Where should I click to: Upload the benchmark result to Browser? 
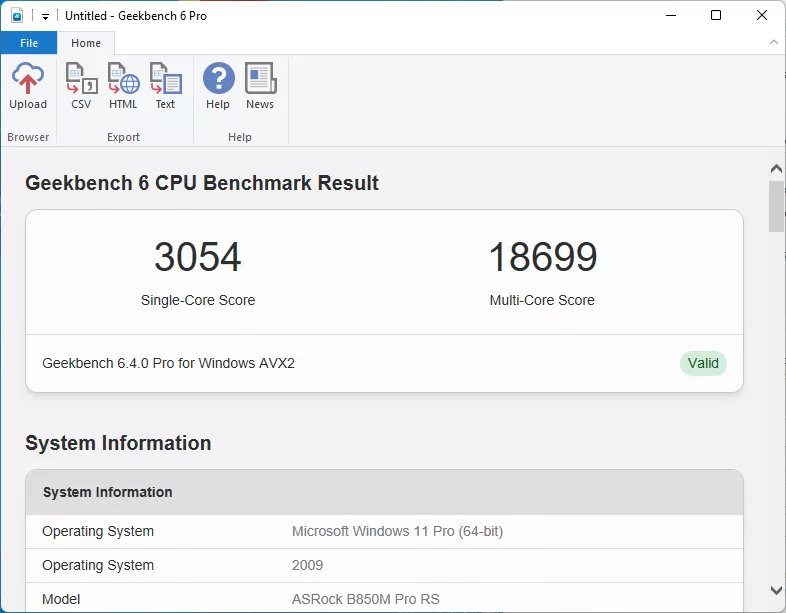(x=28, y=87)
